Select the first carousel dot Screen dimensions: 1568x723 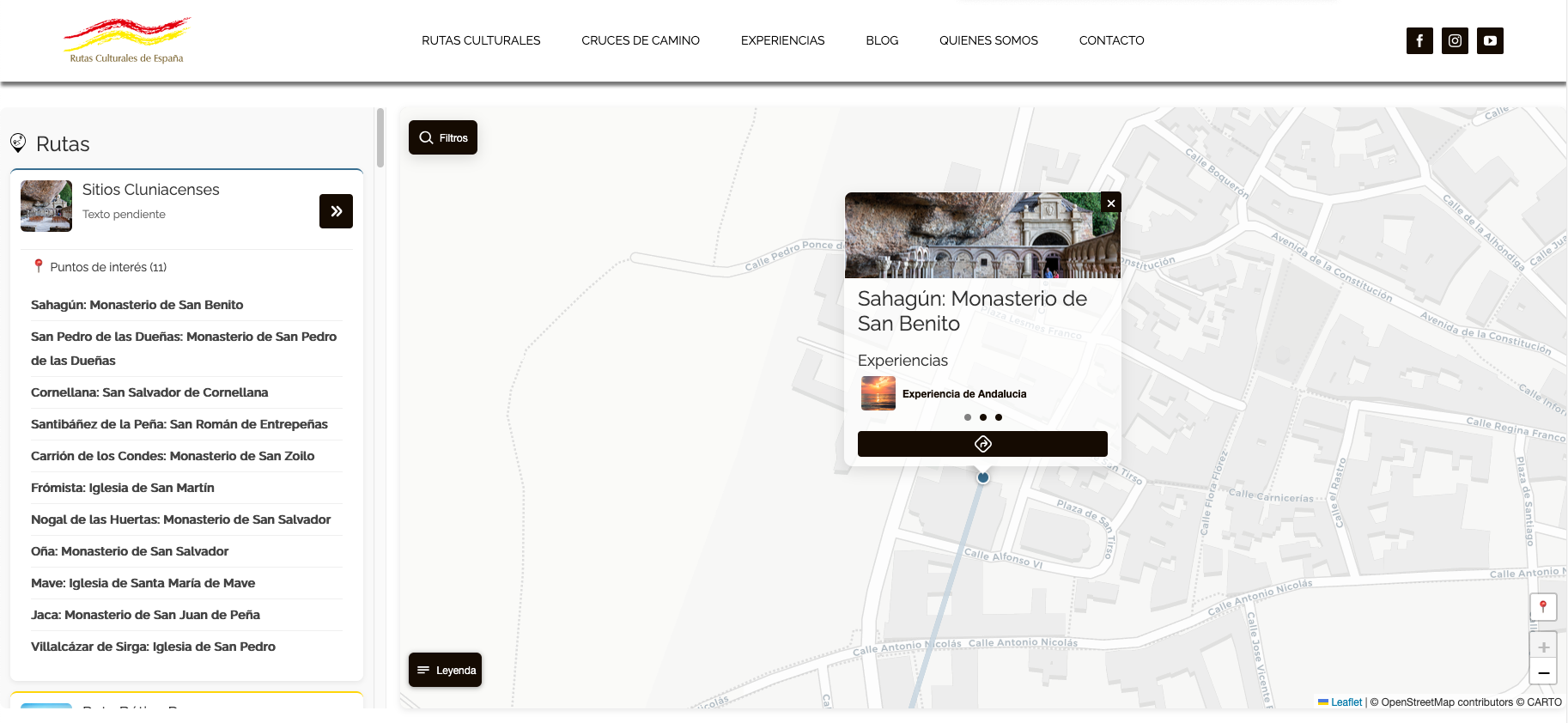tap(968, 417)
